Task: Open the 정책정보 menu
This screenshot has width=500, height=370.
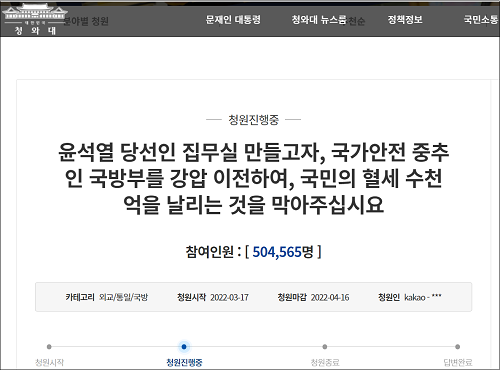Action: click(405, 20)
